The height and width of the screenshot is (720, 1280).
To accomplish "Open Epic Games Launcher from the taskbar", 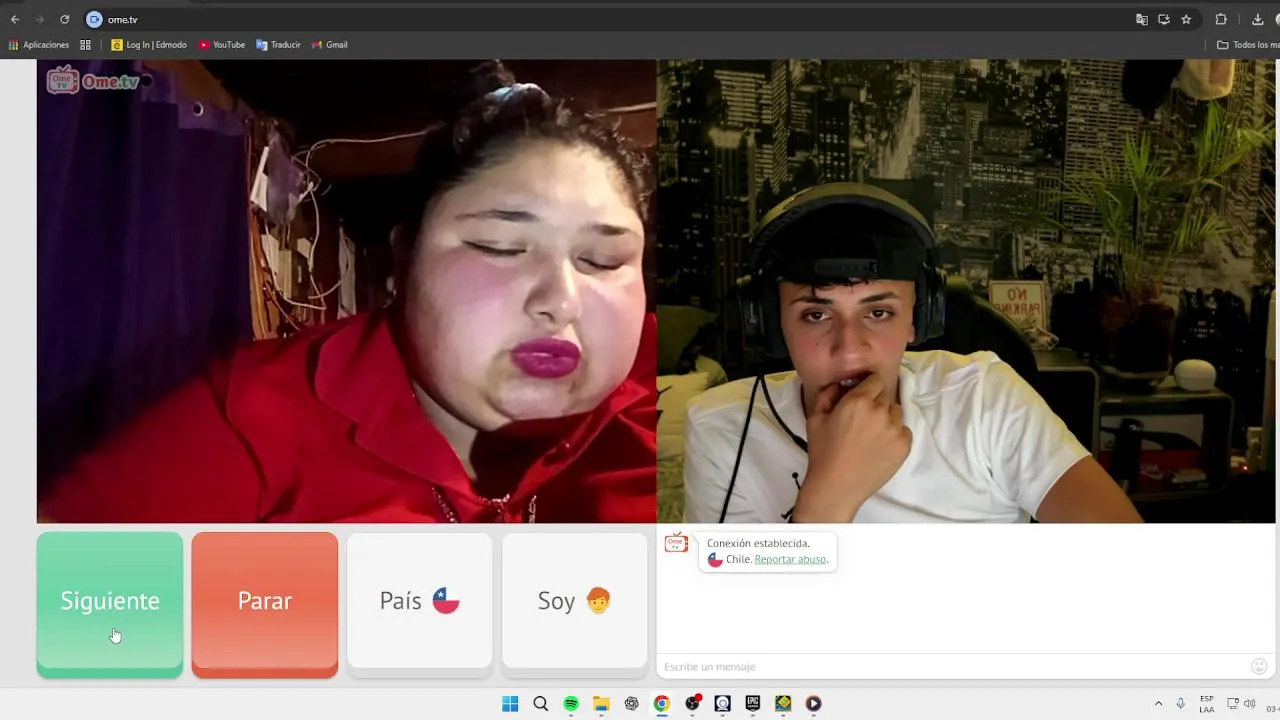I will (x=753, y=704).
